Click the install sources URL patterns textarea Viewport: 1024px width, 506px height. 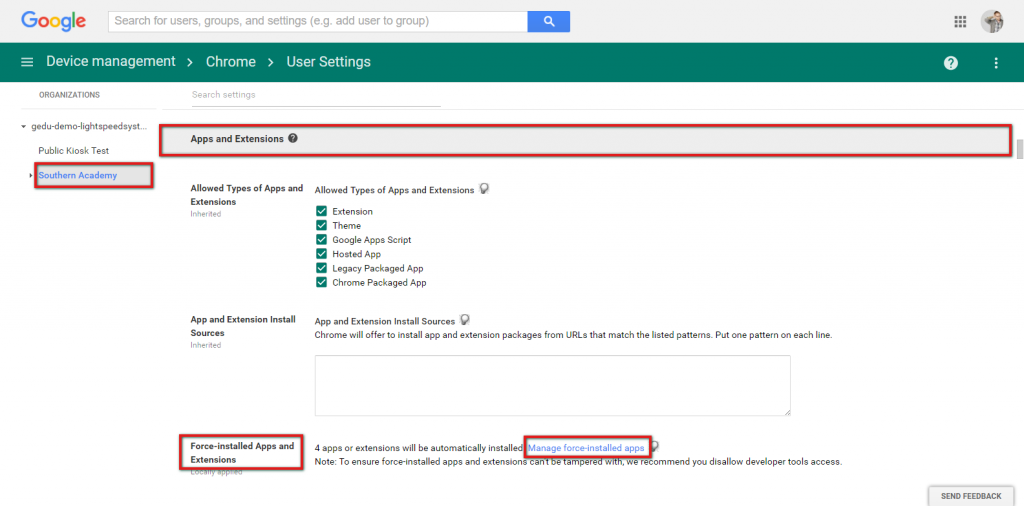pyautogui.click(x=552, y=385)
